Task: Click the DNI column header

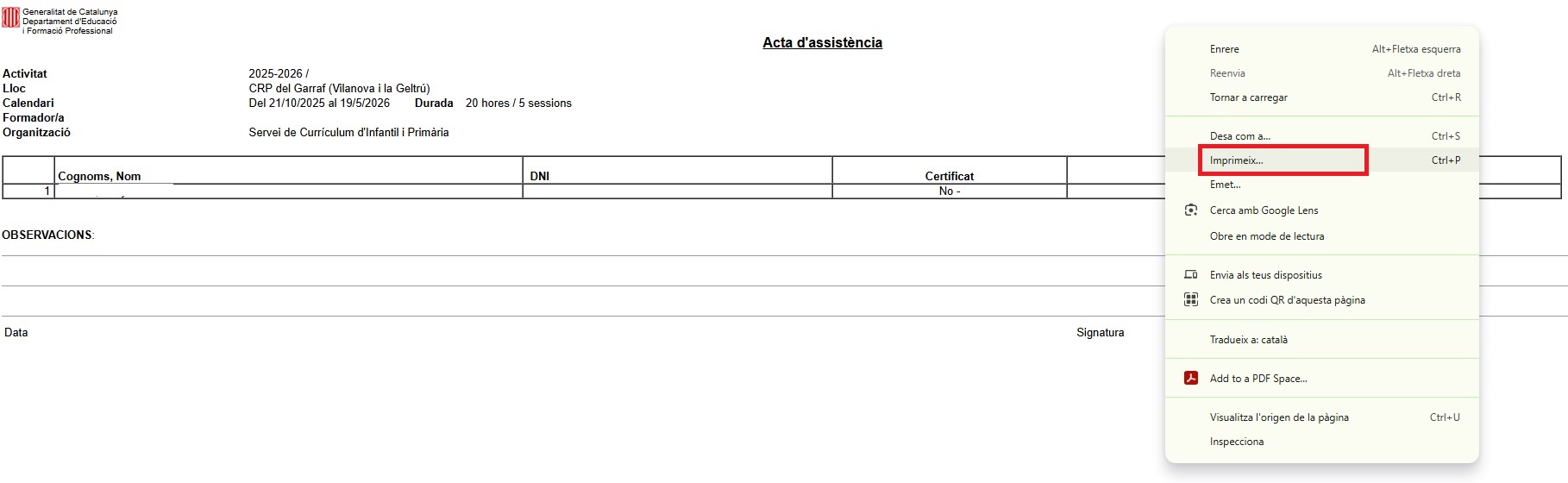Action: coord(540,176)
